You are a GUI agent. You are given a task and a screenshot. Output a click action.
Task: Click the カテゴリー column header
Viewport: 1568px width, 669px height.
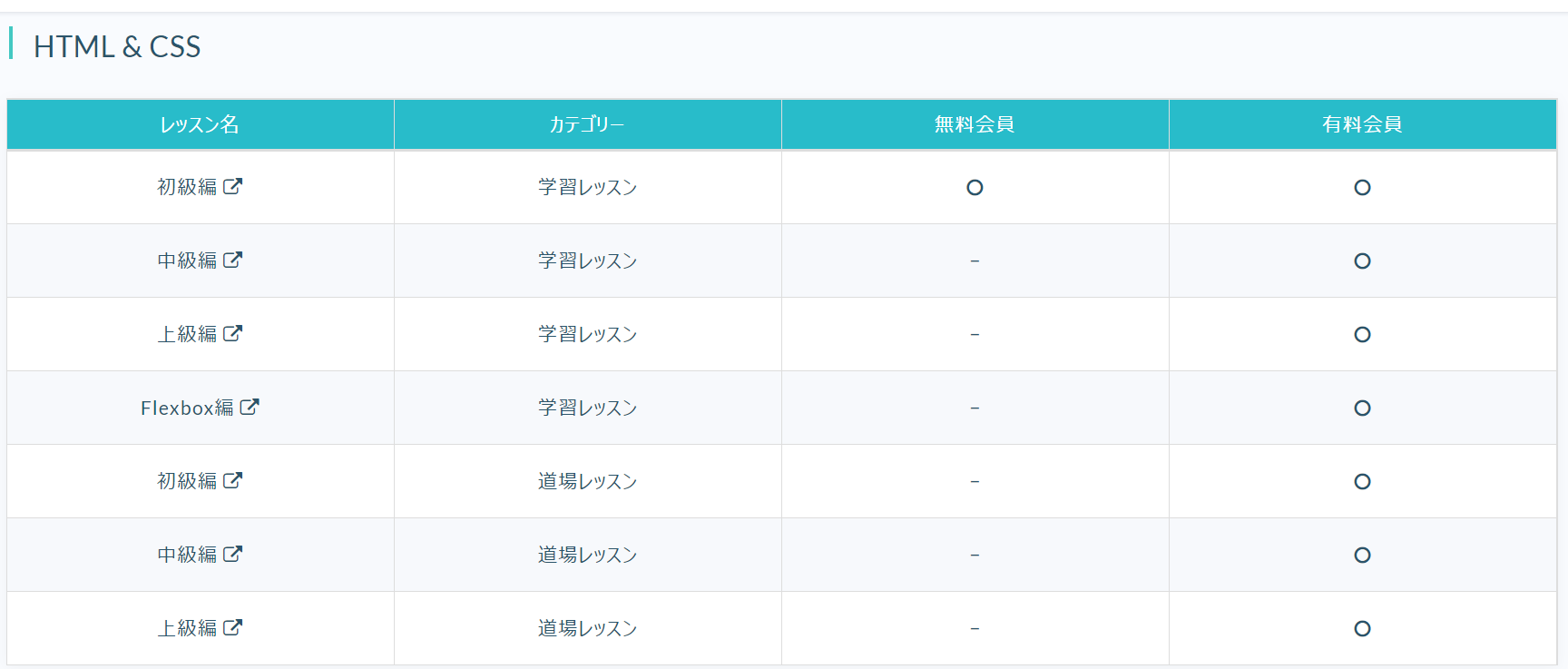[588, 124]
